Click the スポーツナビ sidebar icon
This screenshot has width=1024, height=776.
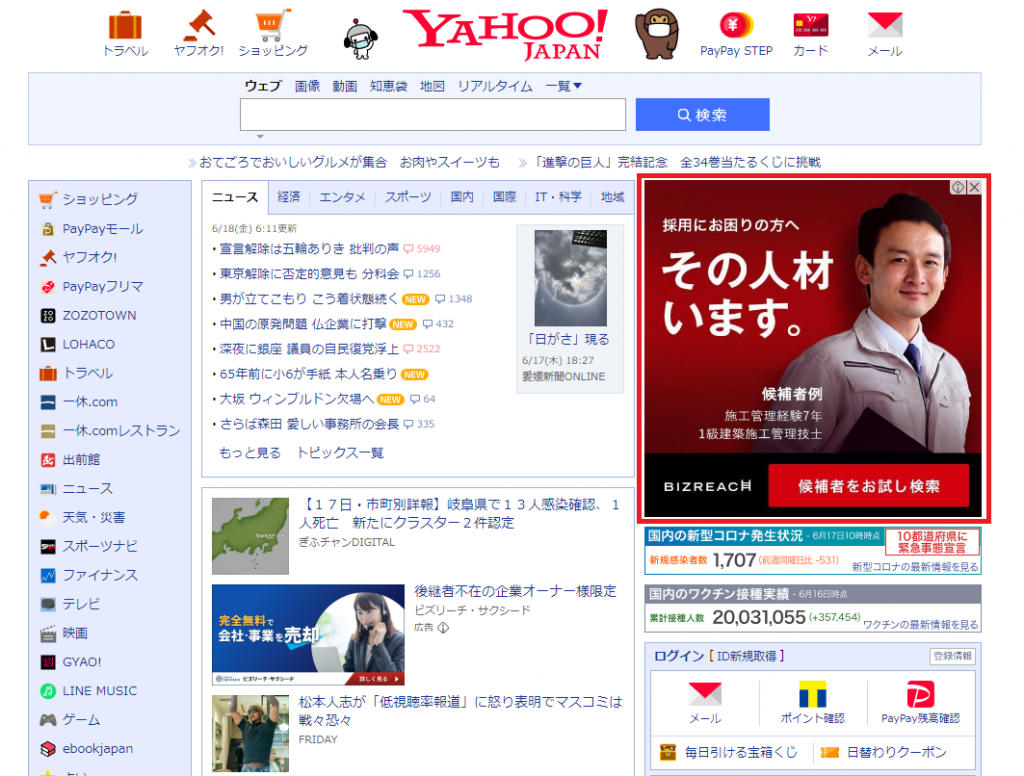click(x=47, y=546)
